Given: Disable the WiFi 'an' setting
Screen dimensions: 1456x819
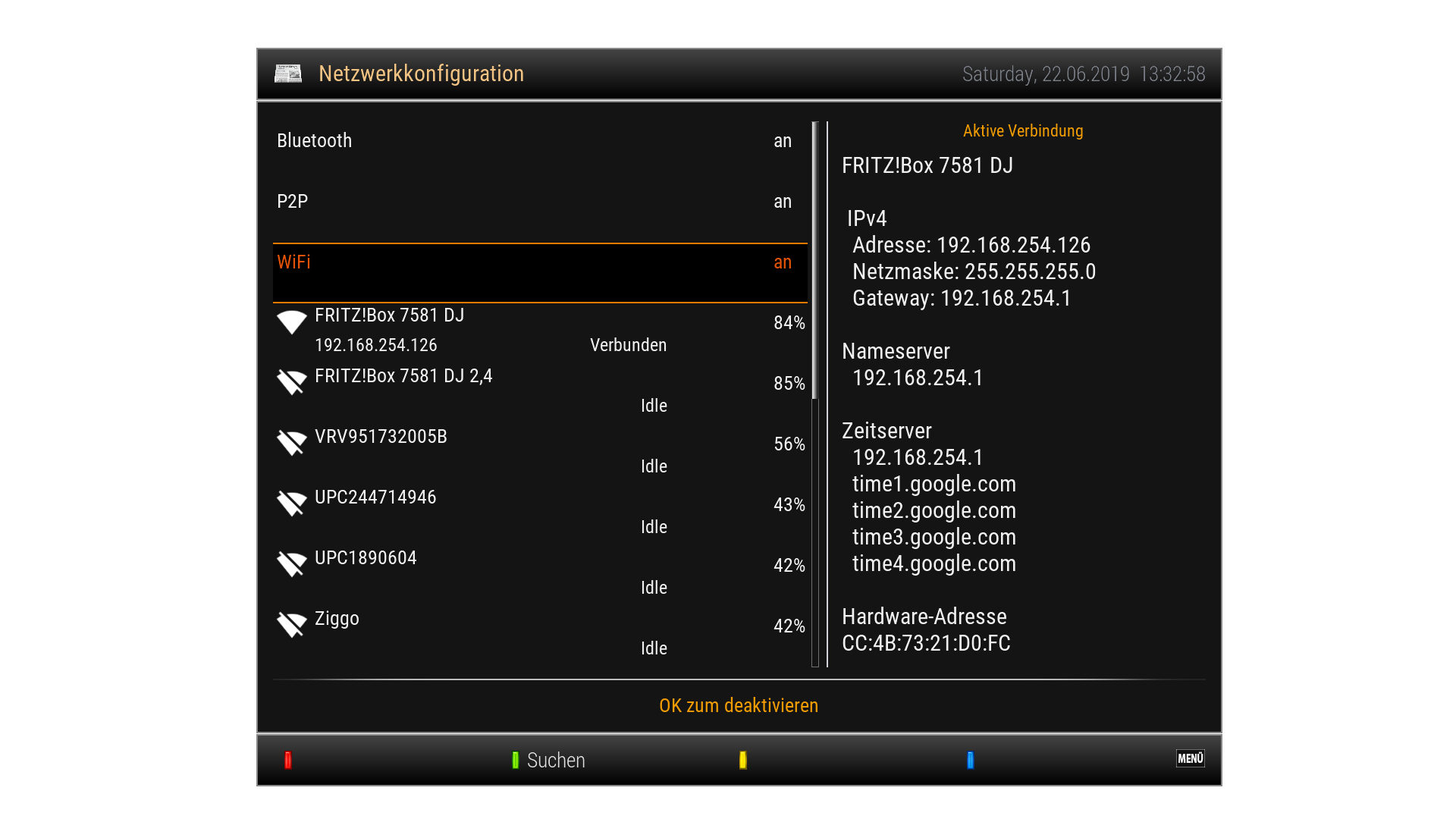Looking at the screenshot, I should click(x=782, y=262).
